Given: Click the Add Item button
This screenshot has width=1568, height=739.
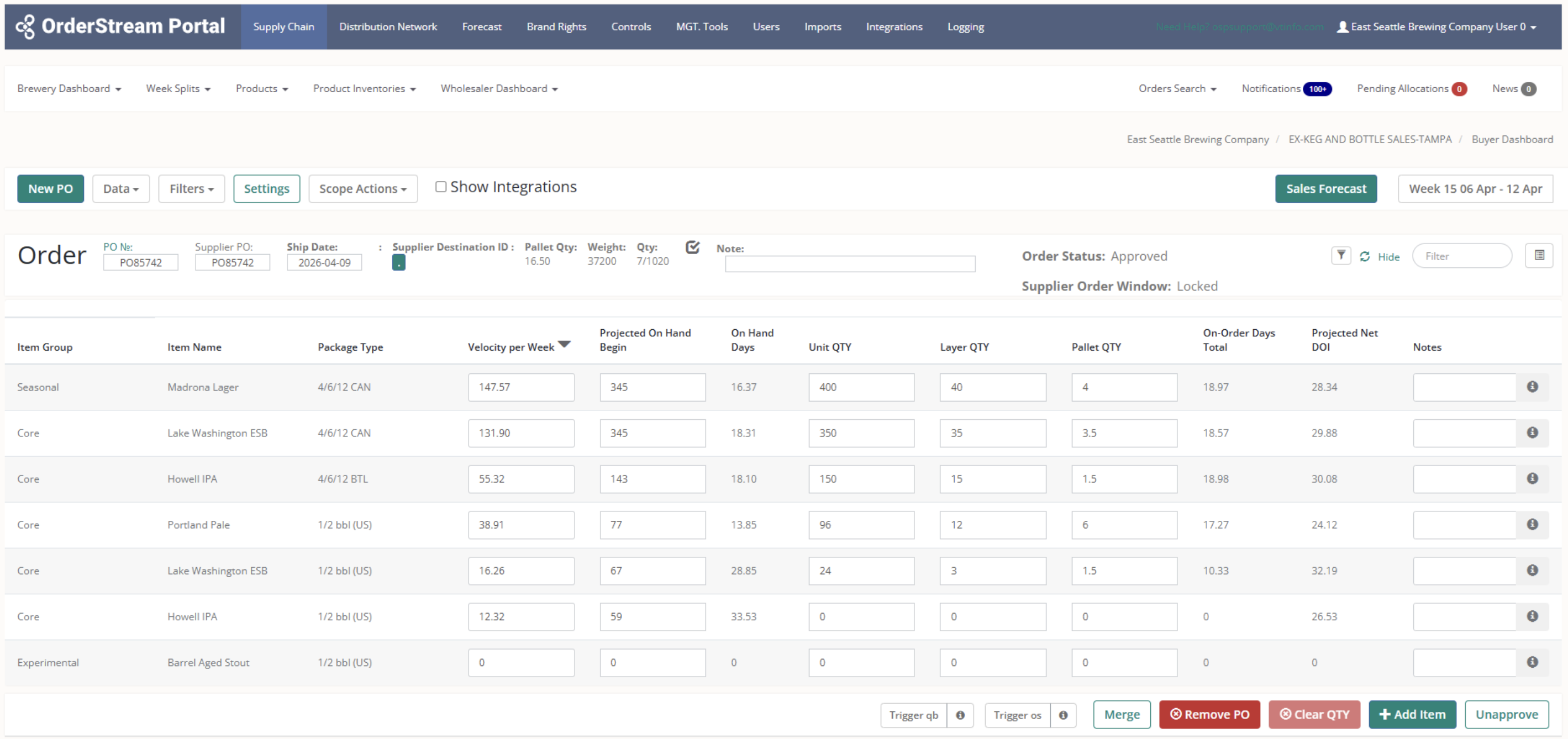Looking at the screenshot, I should 1412,715.
